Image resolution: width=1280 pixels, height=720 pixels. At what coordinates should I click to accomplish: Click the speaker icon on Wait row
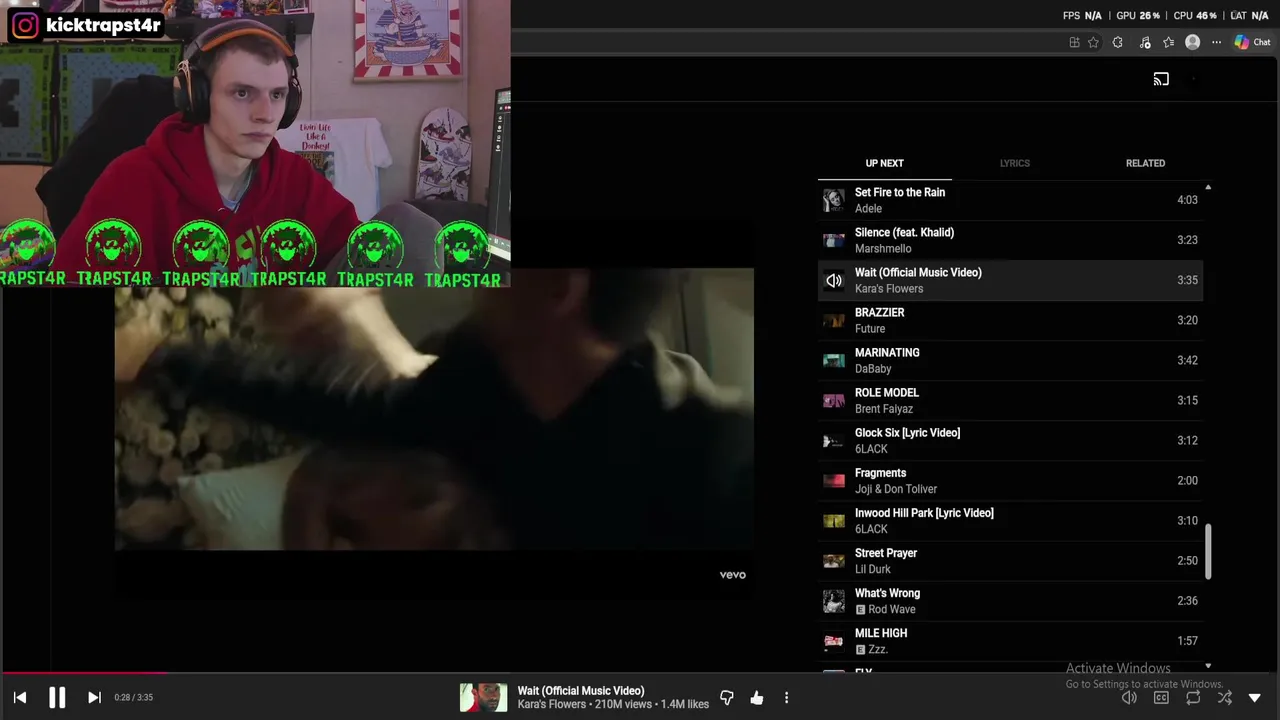[833, 281]
